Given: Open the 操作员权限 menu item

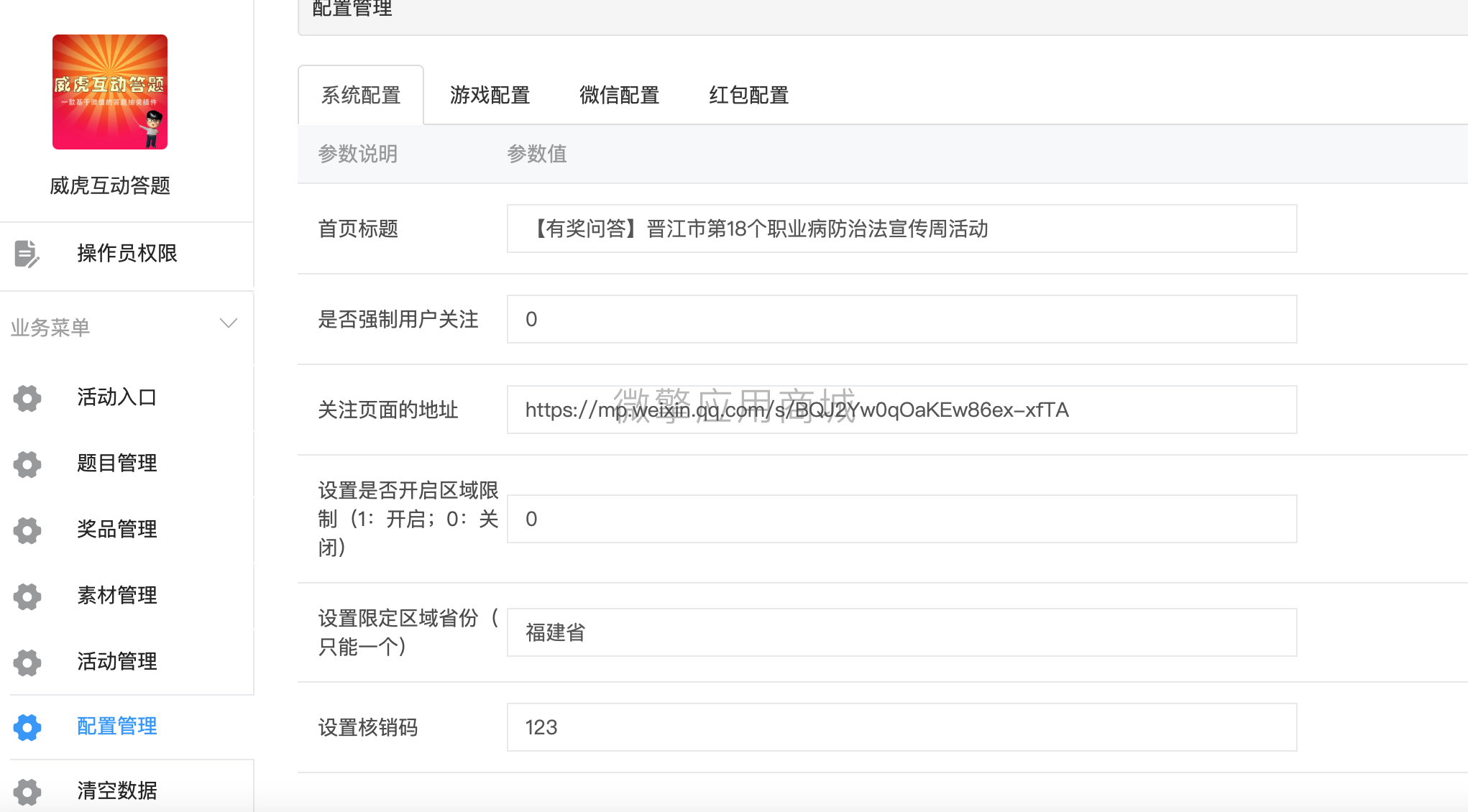Looking at the screenshot, I should pos(127,254).
